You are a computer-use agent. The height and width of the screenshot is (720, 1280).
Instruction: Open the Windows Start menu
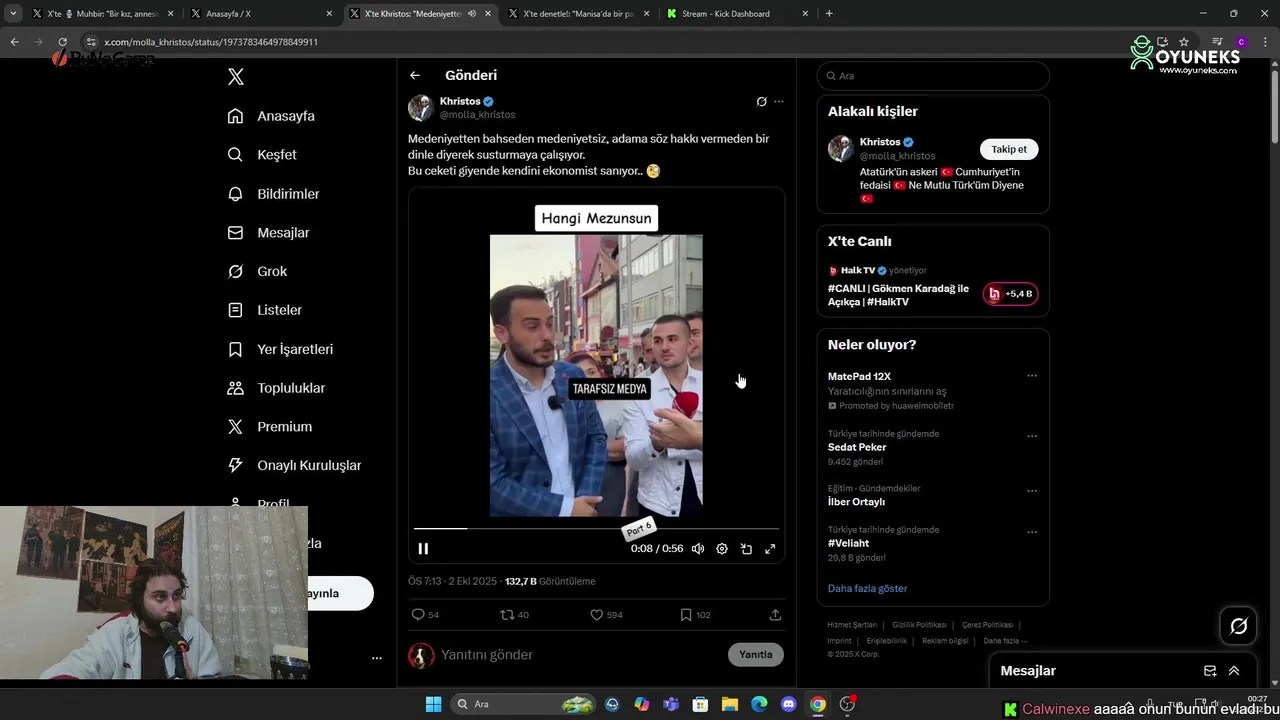pos(433,704)
